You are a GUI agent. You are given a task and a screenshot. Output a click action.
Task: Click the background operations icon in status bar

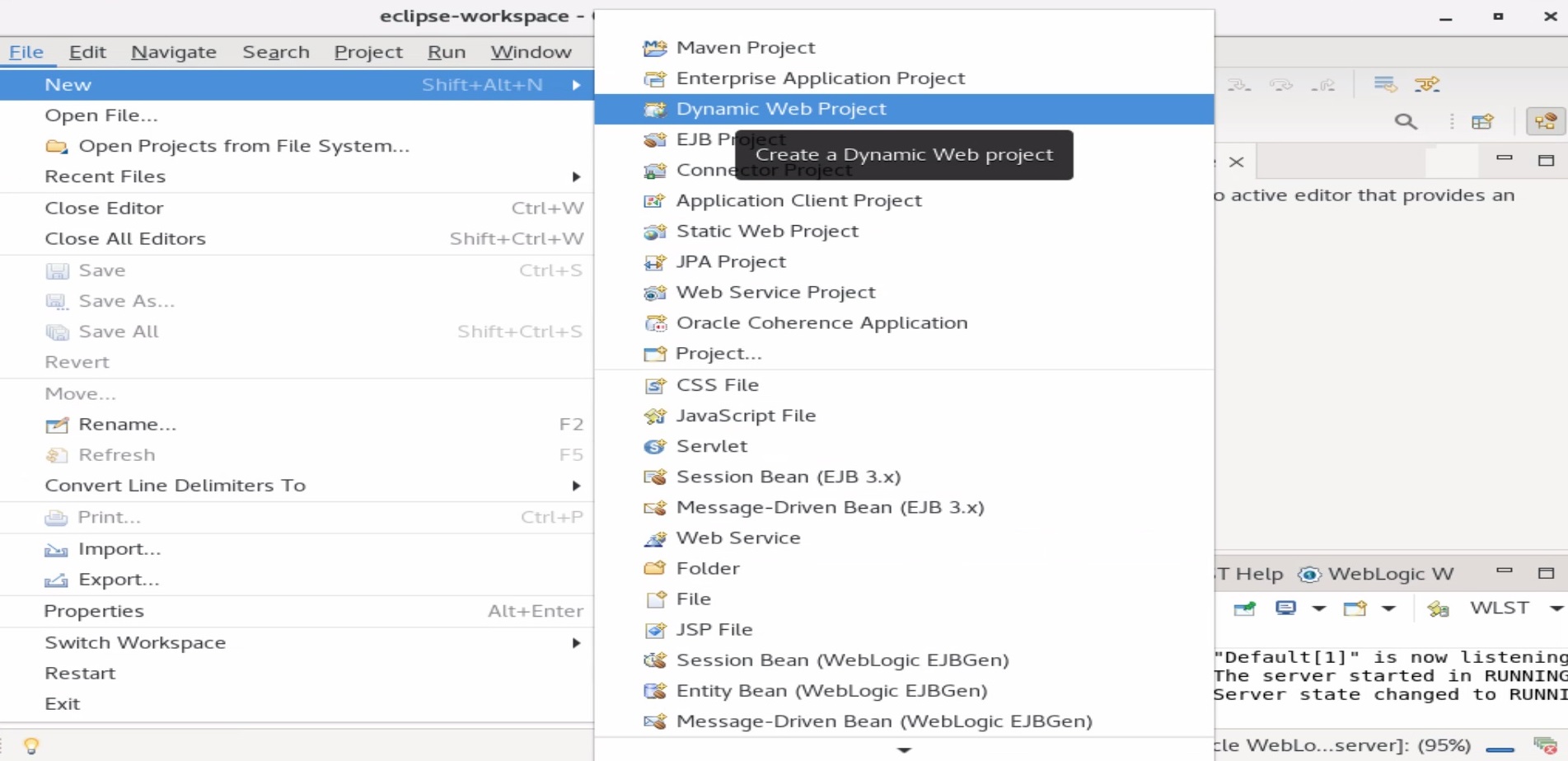point(1544,745)
